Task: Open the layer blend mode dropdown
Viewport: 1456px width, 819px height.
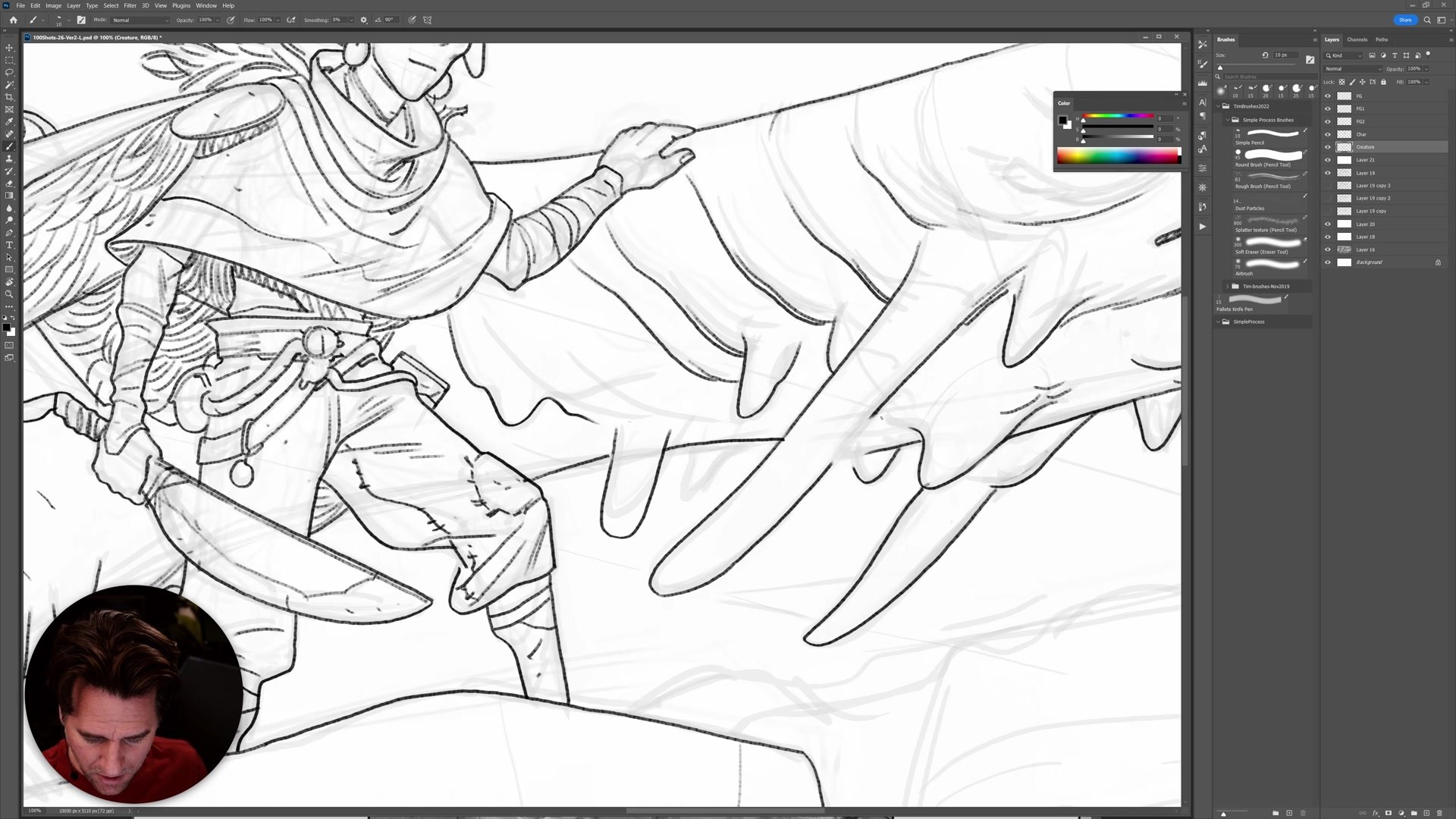Action: [1353, 69]
